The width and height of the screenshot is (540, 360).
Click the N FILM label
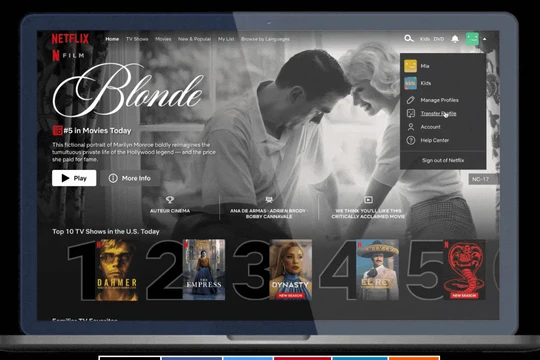coord(68,55)
